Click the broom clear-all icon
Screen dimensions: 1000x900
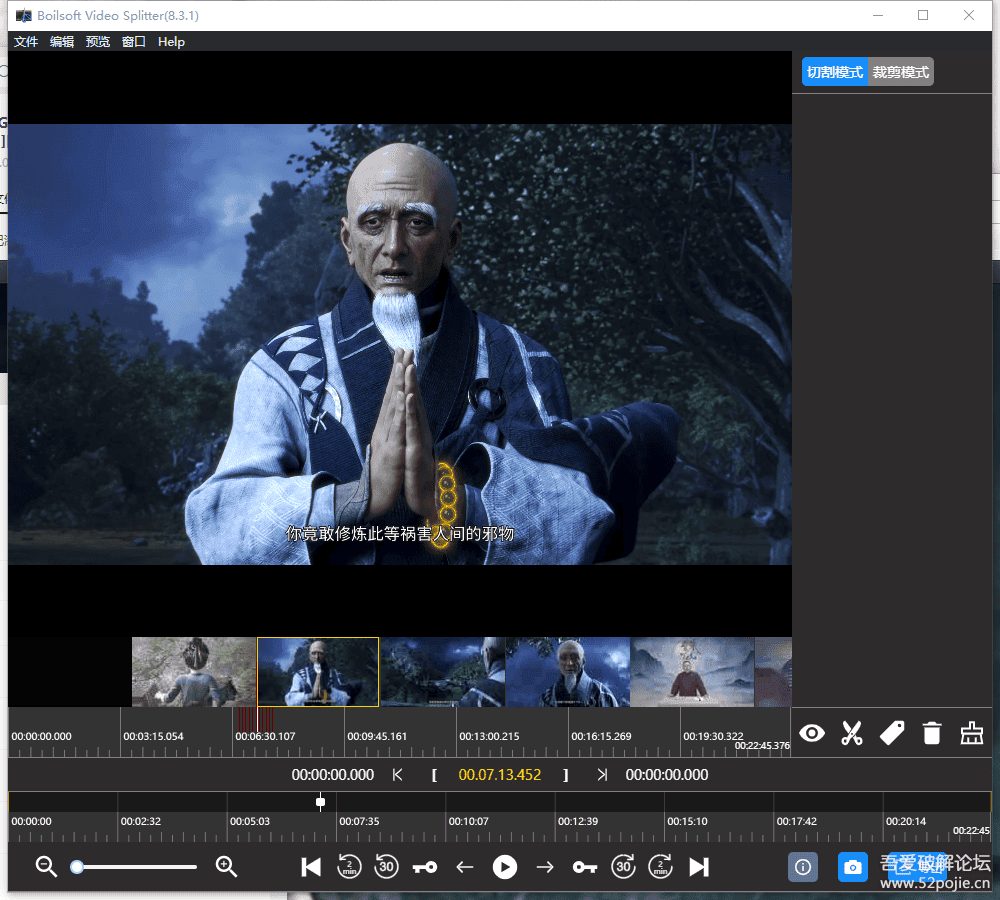(971, 733)
